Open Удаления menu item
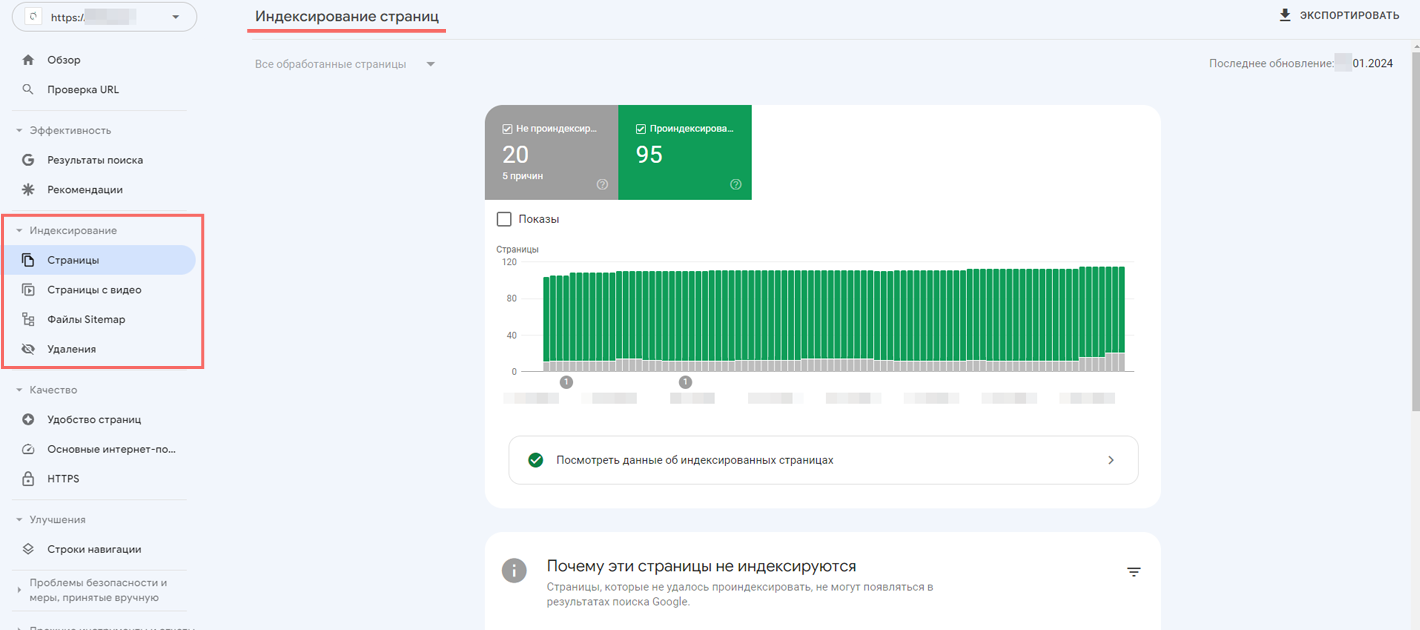 coord(72,349)
